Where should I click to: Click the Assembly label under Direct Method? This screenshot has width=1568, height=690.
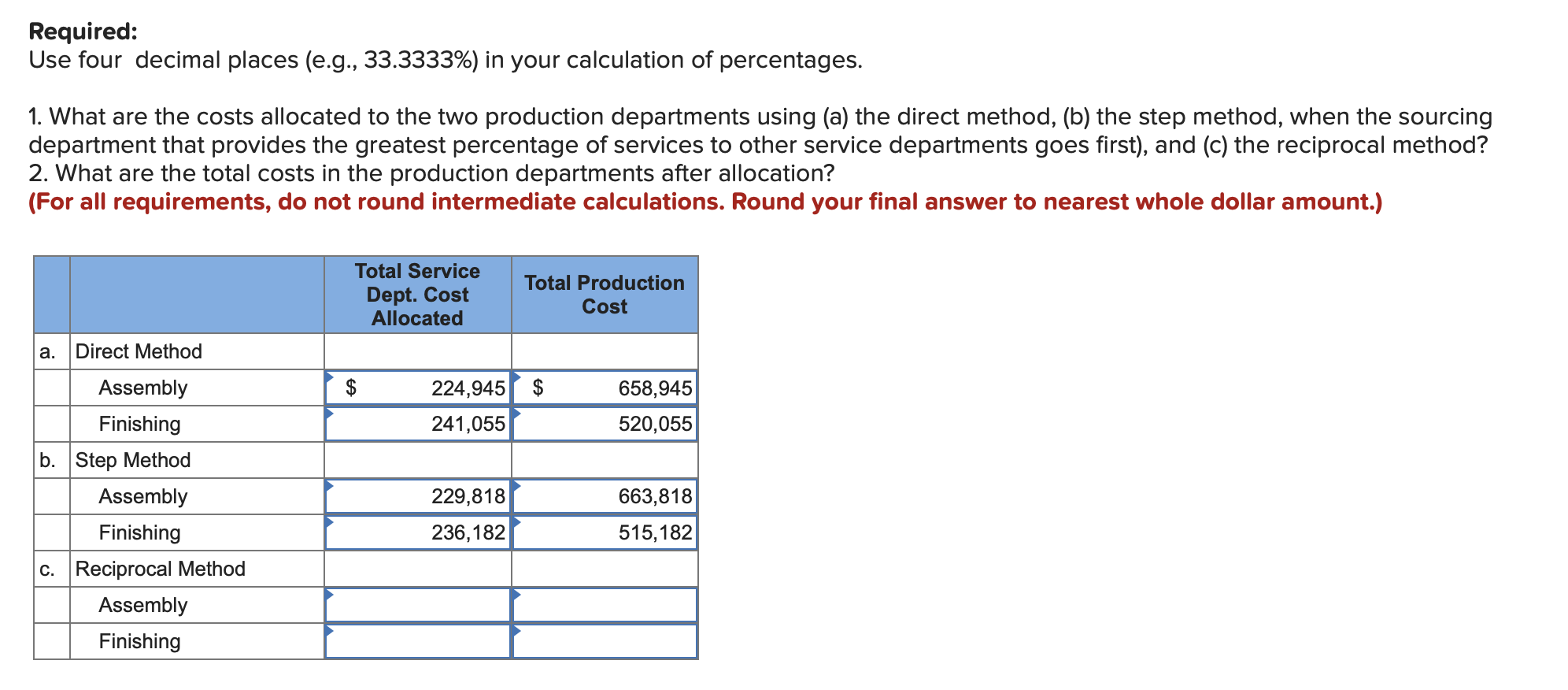(142, 388)
